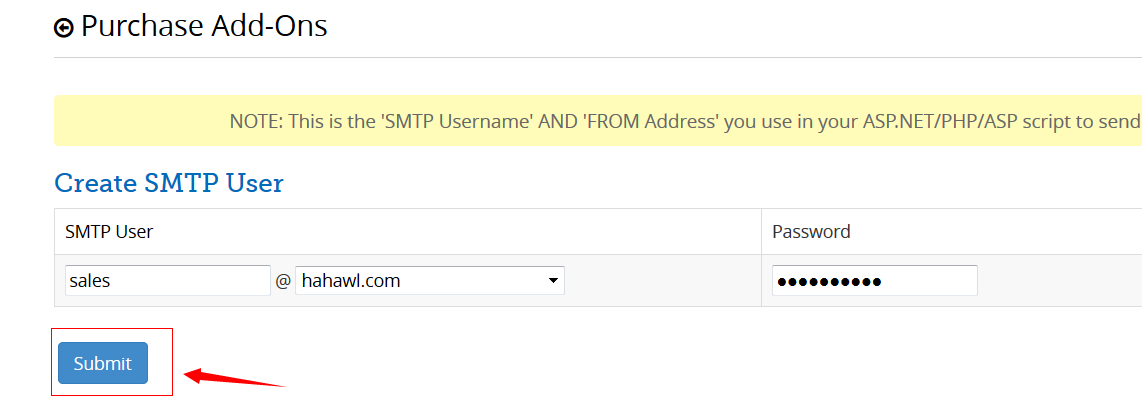Screen dimensions: 1142x406
Task: Click the domain selector's small down arrow
Action: coord(553,281)
